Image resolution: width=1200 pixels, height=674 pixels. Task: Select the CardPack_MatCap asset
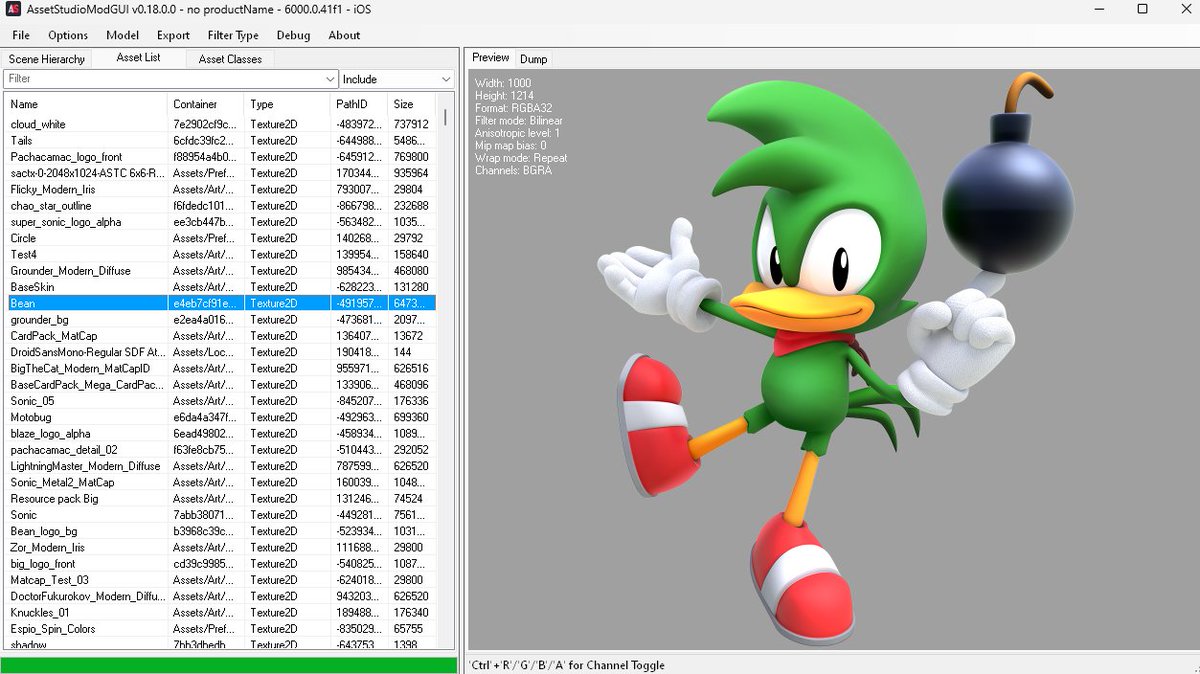coord(220,336)
